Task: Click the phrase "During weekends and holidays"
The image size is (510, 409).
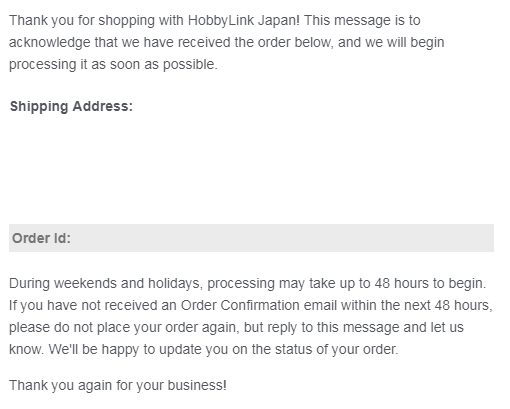Action: click(104, 283)
